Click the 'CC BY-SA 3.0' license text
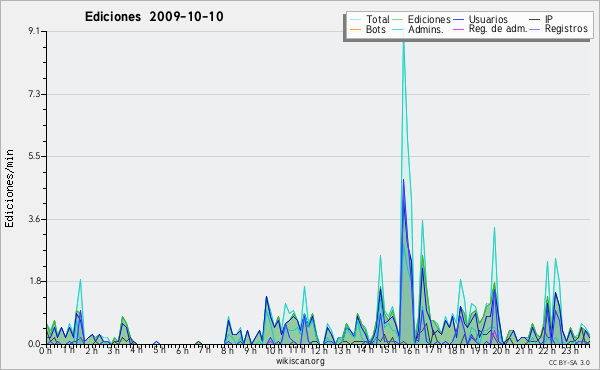 (569, 362)
